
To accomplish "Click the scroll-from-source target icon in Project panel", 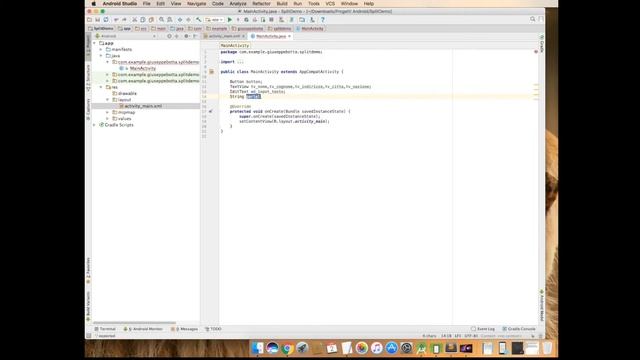I will click(x=169, y=36).
